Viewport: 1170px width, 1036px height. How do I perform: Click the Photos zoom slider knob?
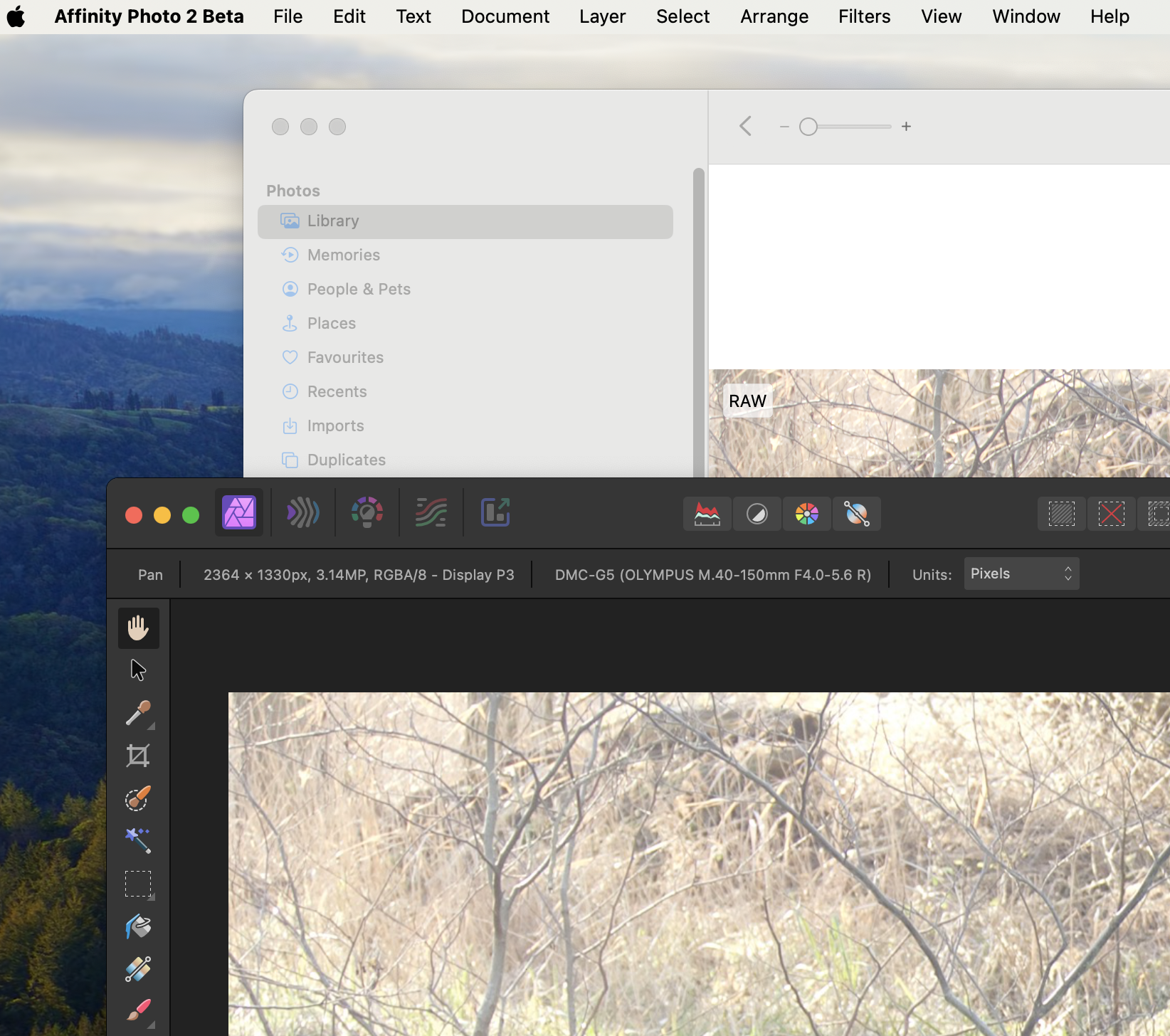pos(808,127)
